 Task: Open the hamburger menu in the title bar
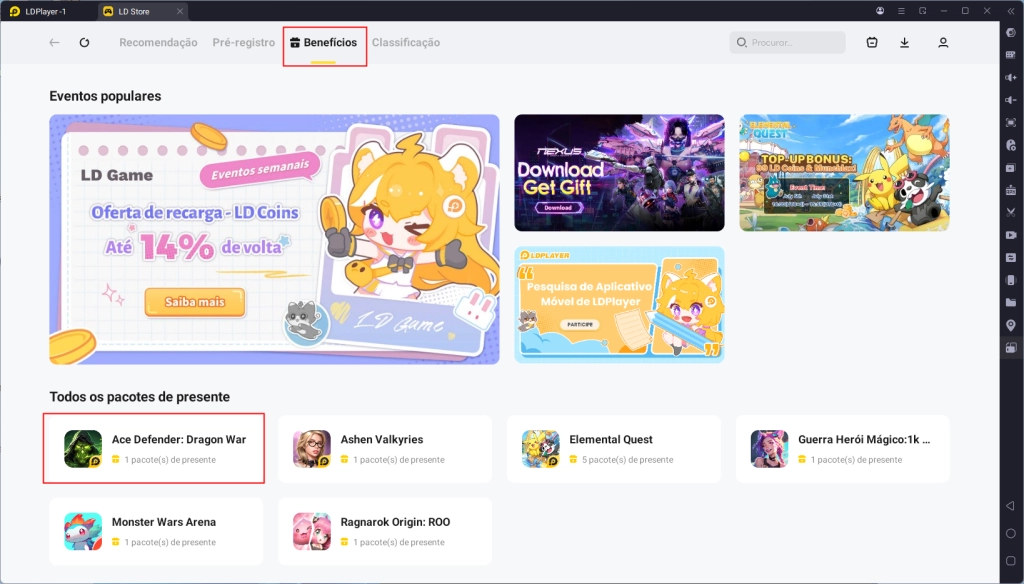coord(900,10)
